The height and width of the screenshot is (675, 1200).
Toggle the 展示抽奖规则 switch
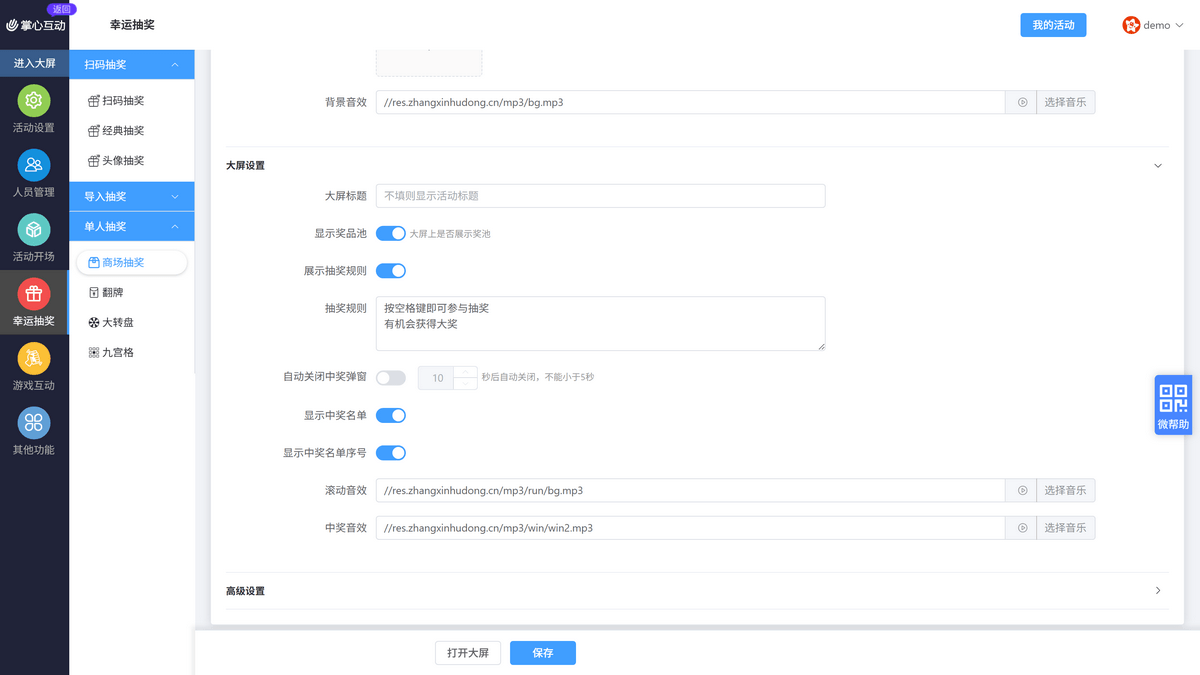point(391,270)
